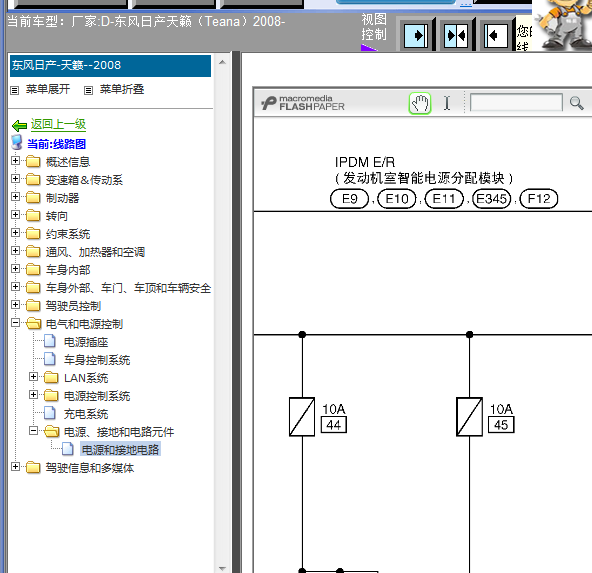Select the 制动器 folder label

pyautogui.click(x=63, y=198)
